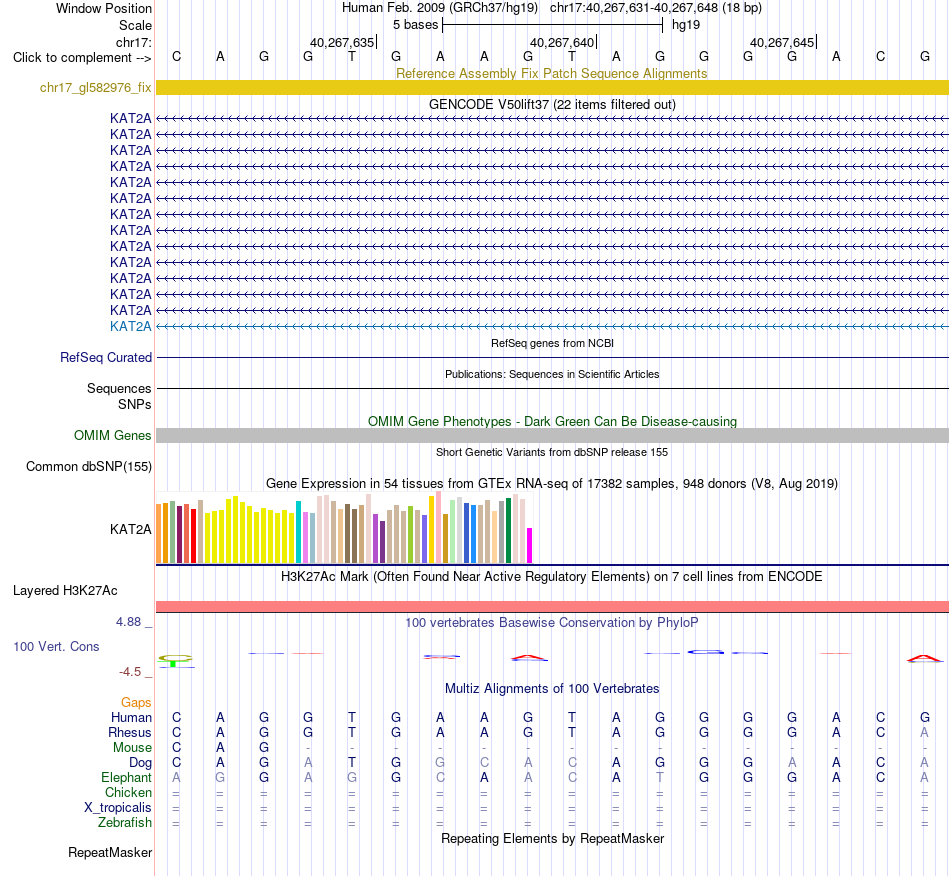950x876 pixels.
Task: Click the 40,267,645 ruler coordinate
Action: (782, 42)
